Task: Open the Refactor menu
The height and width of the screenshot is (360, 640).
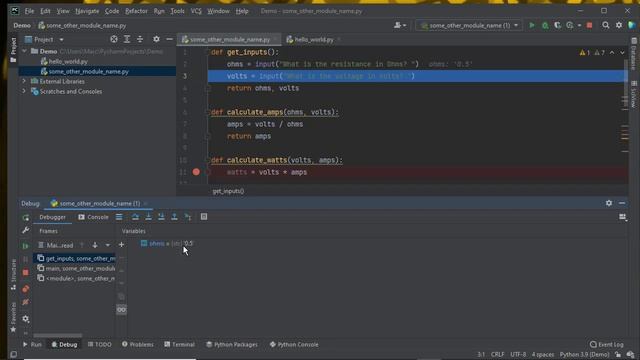Action: 136,11
